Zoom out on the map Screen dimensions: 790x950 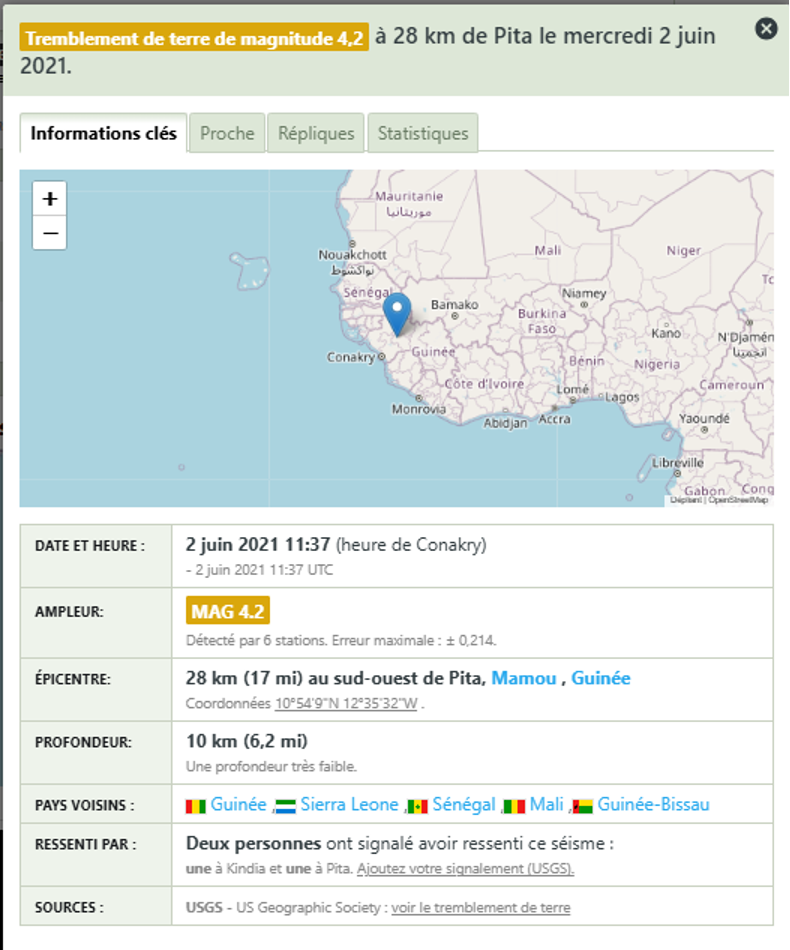(x=50, y=233)
